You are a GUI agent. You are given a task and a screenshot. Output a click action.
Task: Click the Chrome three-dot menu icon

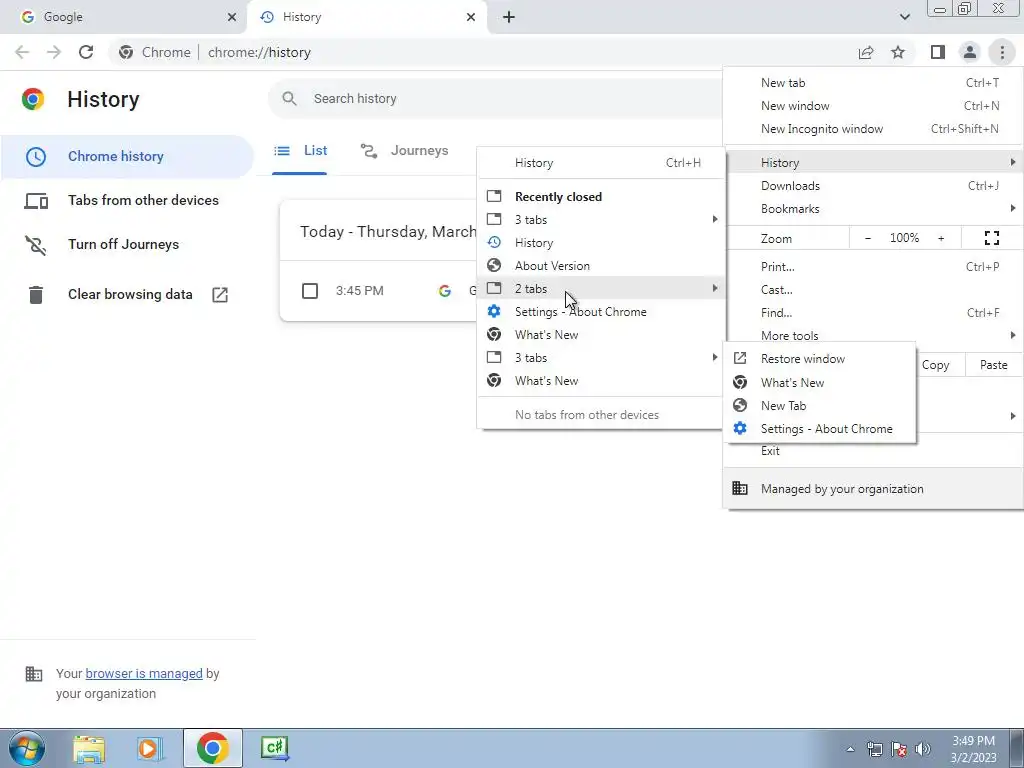[1002, 52]
